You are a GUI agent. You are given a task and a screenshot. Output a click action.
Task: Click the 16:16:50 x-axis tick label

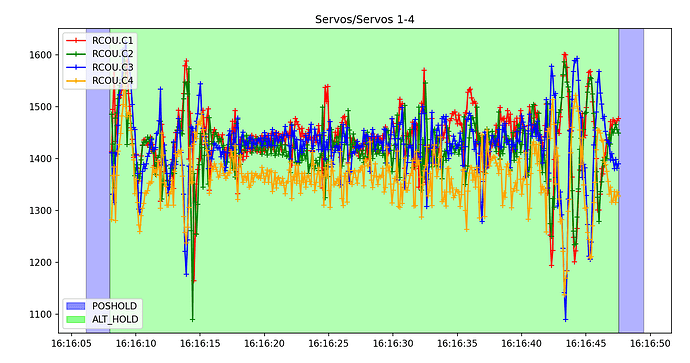click(x=650, y=344)
